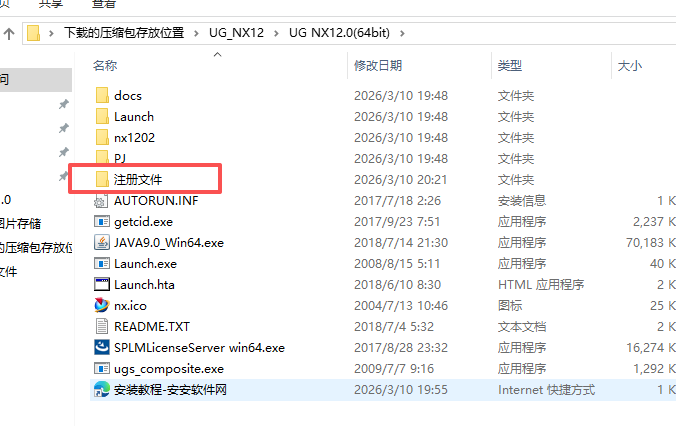Viewport: 676px width, 426px height.
Task: Navigate to 下载的压缩包存放位置 breadcrumb
Action: click(124, 33)
